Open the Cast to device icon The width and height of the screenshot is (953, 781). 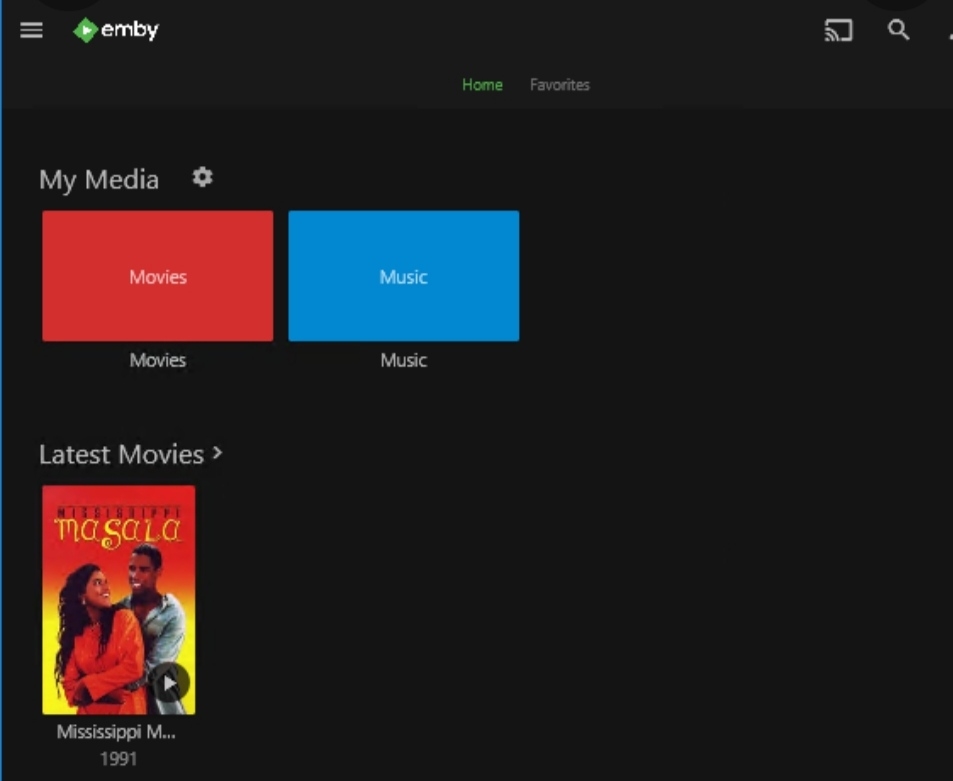tap(838, 31)
